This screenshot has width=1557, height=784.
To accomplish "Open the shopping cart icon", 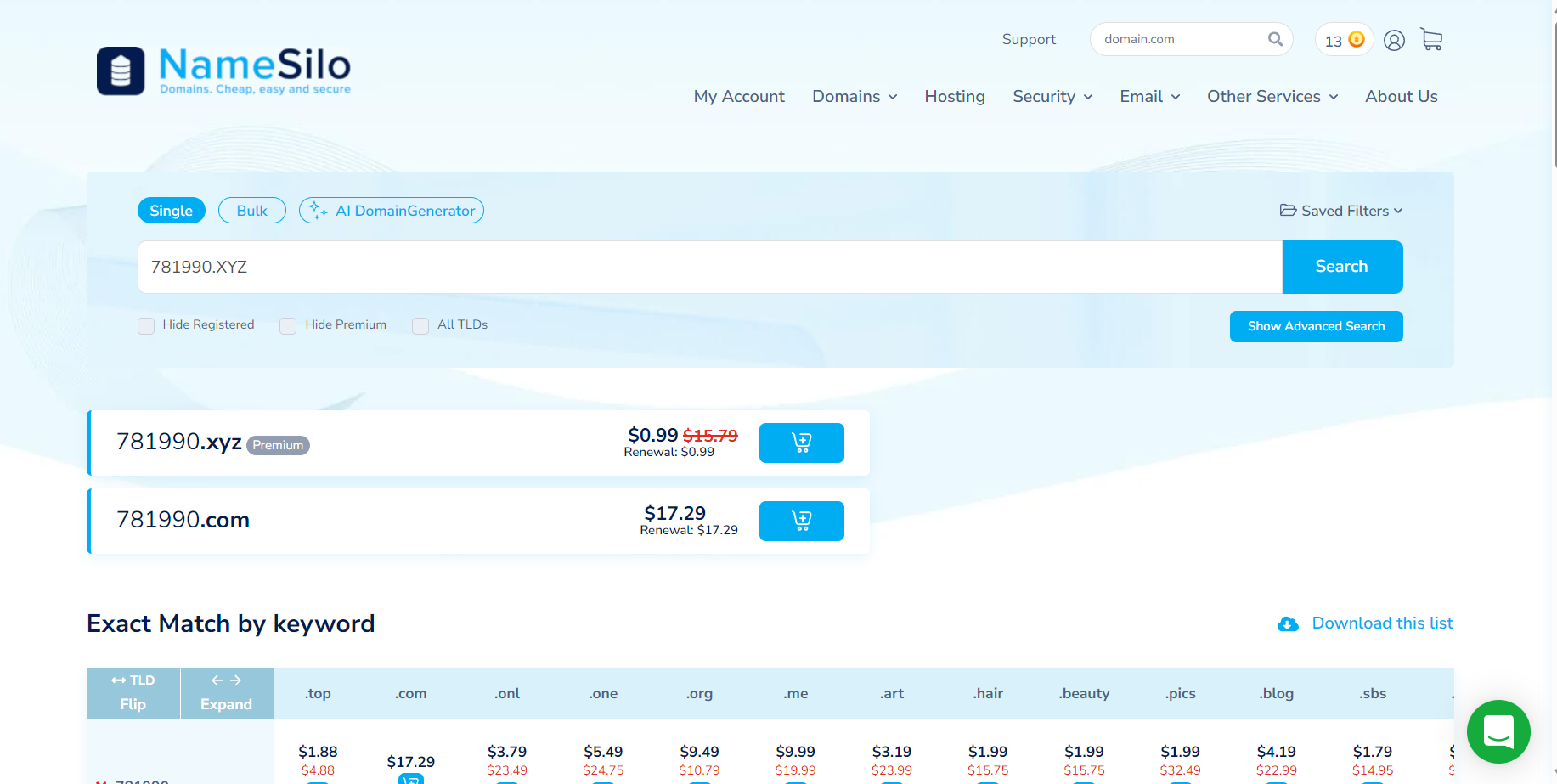I will click(1431, 40).
